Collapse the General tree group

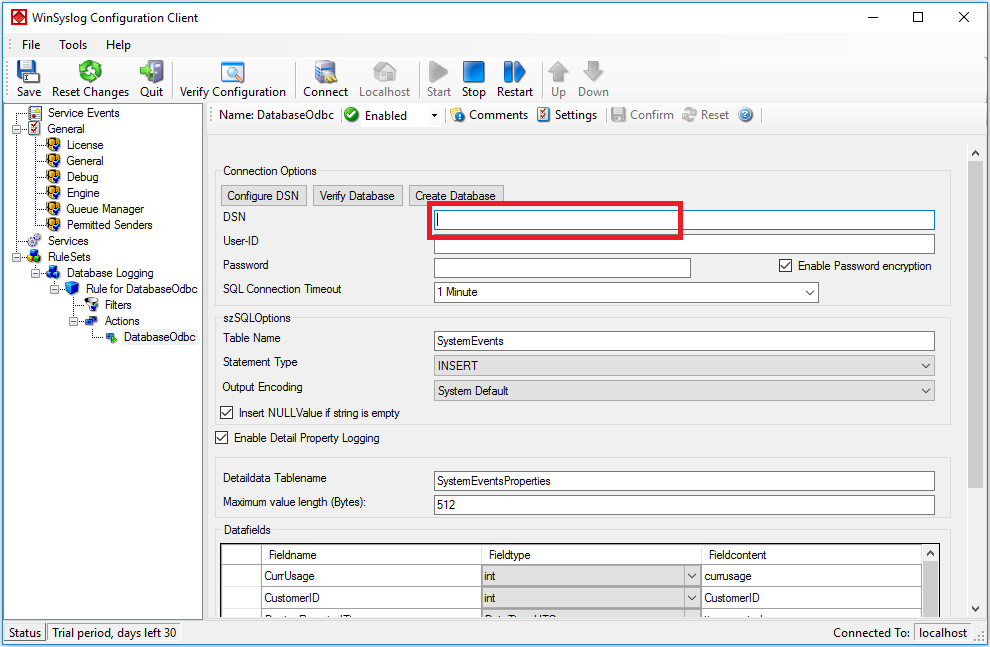pos(16,129)
